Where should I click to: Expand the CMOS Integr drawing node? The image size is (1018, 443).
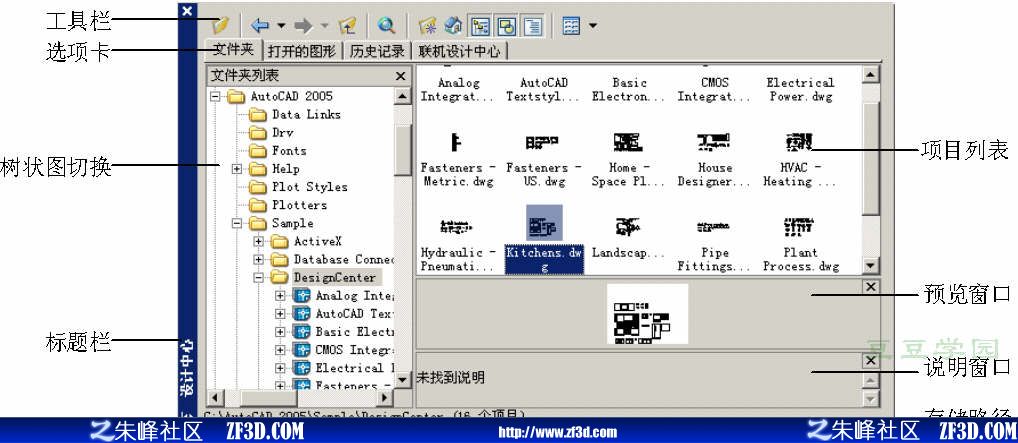point(280,350)
